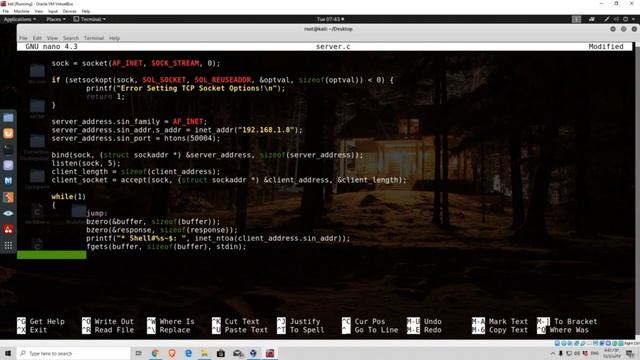Launch the red flame dock icon
The width and height of the screenshot is (640, 360).
(x=8, y=229)
